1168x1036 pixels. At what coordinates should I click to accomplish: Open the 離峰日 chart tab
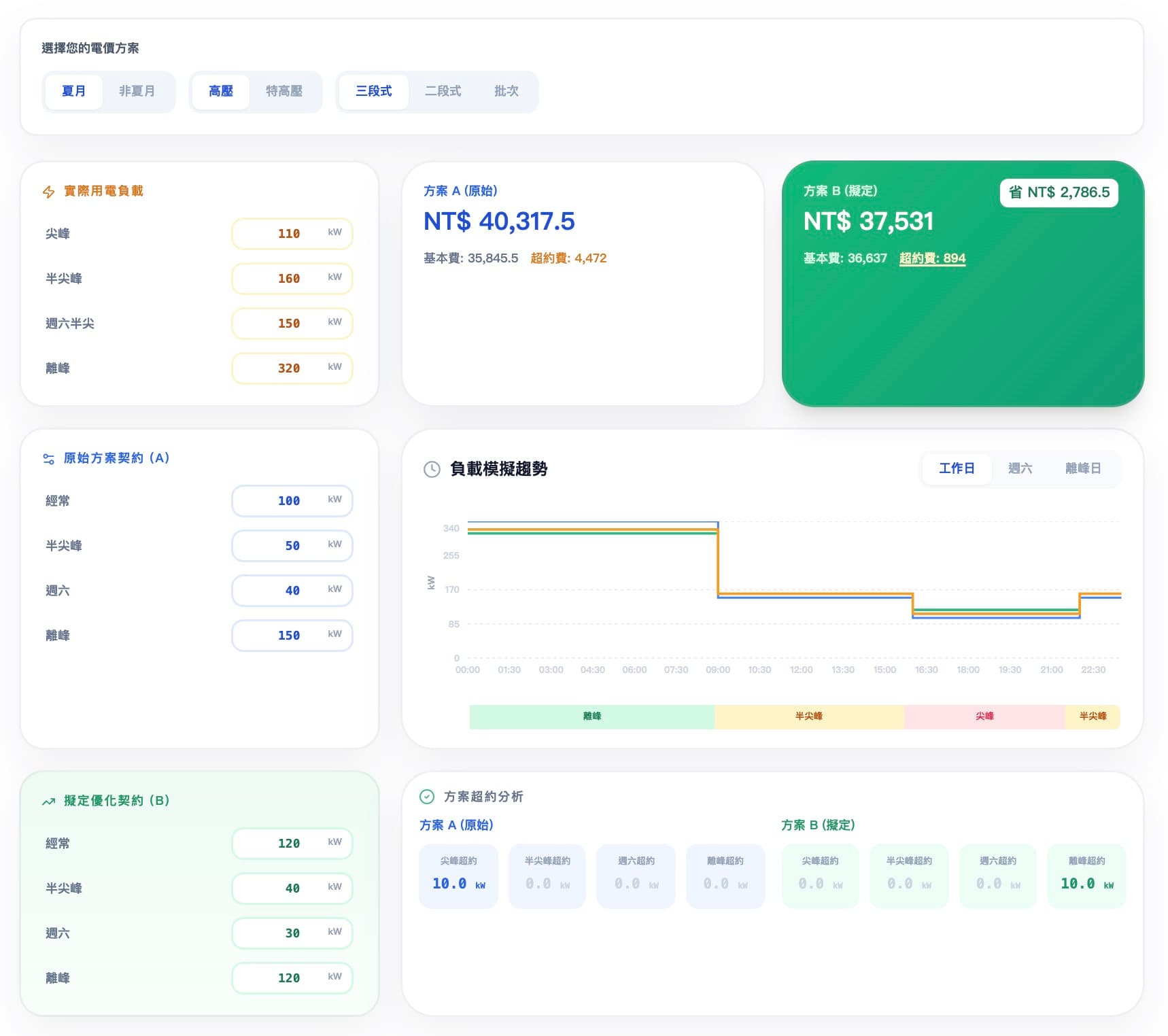(1082, 468)
